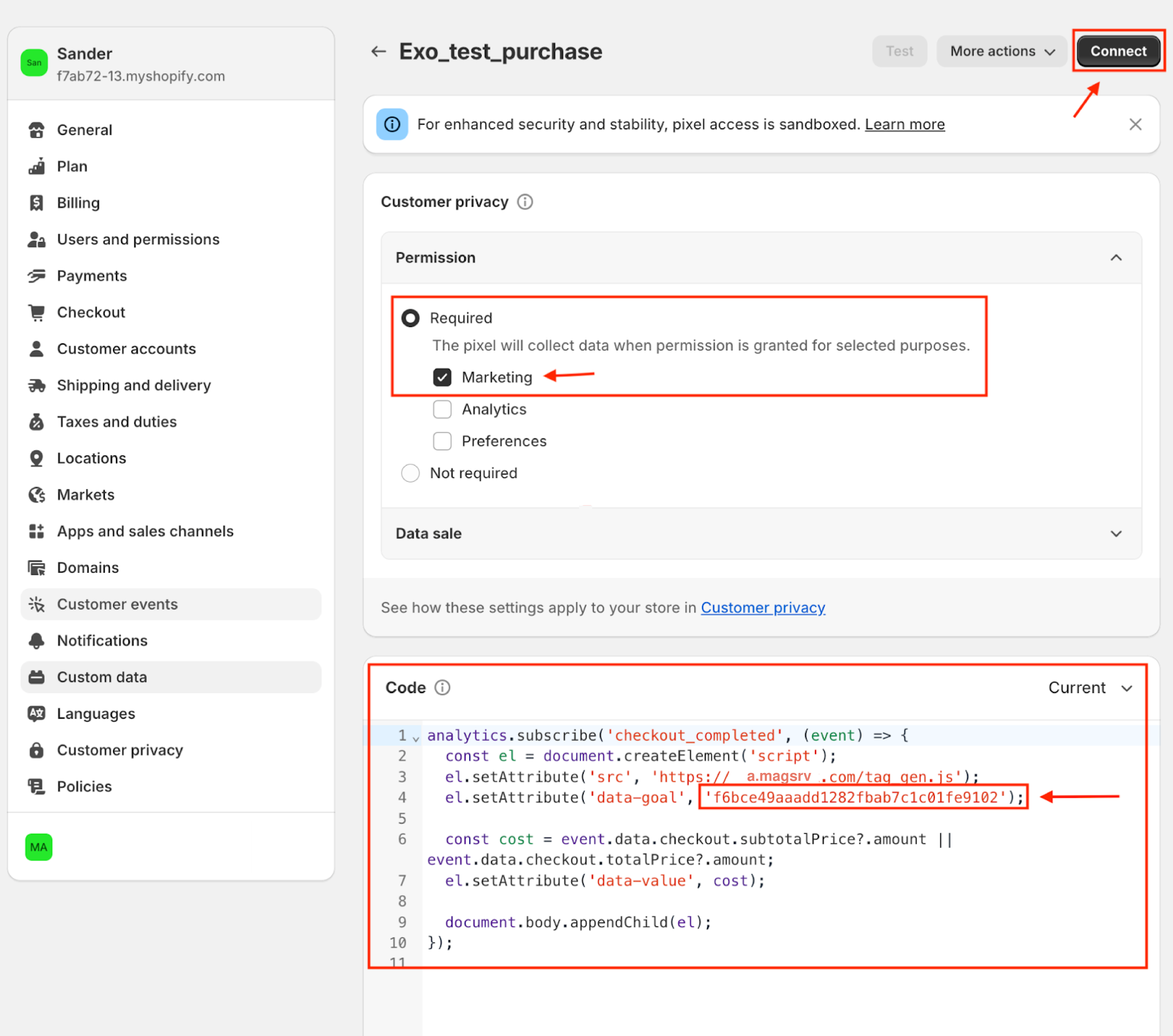Click the Sander store avatar icon
The width and height of the screenshot is (1173, 1036).
click(x=34, y=63)
